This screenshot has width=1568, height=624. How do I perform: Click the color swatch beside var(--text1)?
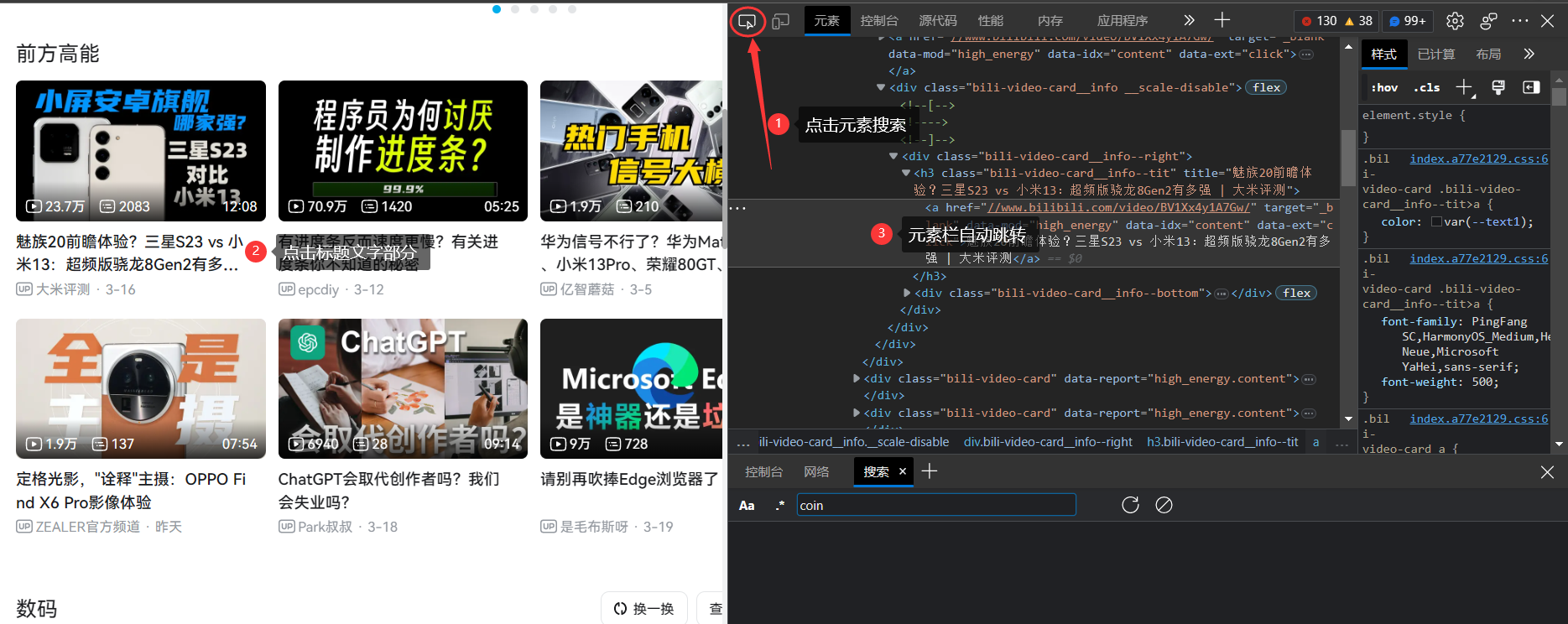pyautogui.click(x=1436, y=222)
